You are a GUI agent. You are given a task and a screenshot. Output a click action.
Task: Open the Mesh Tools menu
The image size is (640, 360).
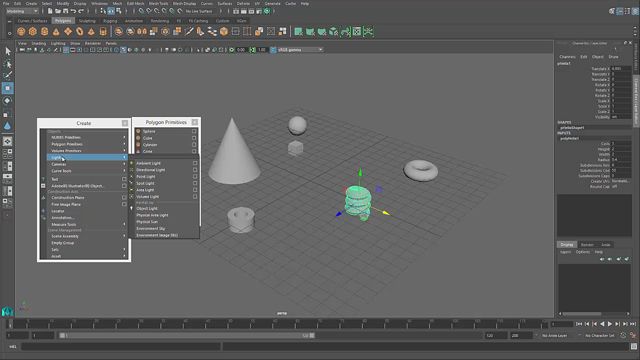[x=158, y=3]
